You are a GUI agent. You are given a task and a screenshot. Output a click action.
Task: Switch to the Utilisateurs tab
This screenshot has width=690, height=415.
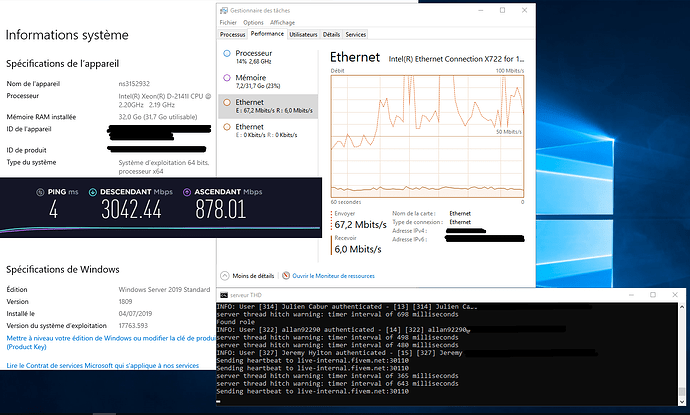(303, 34)
